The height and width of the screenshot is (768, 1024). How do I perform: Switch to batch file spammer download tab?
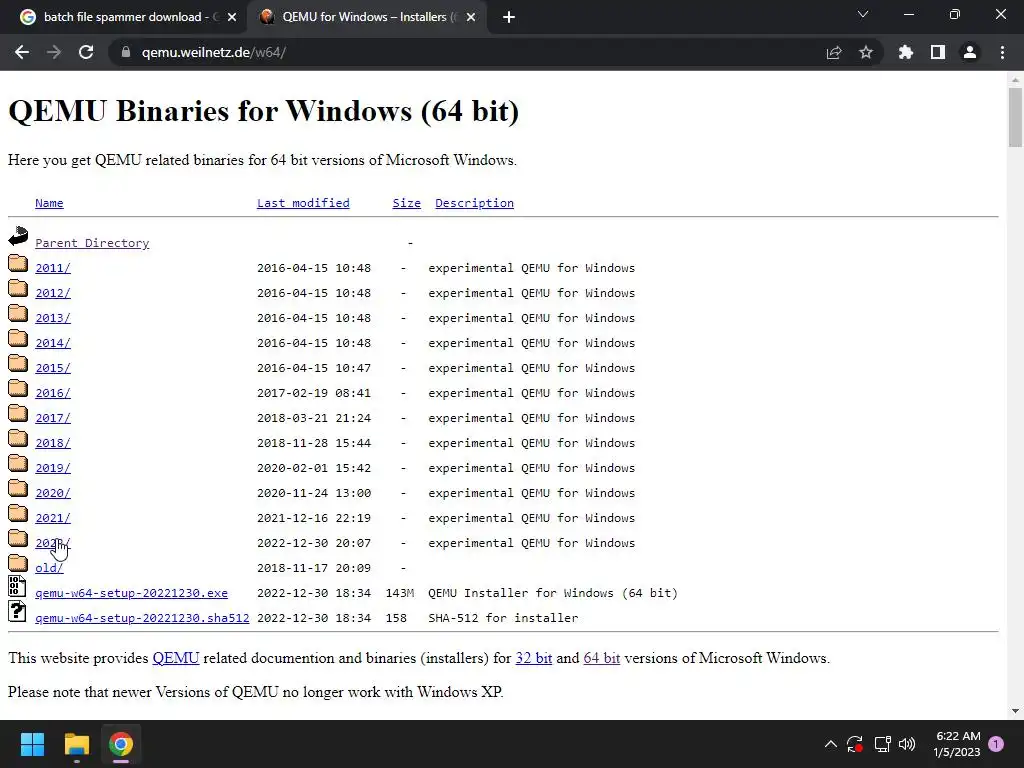point(124,17)
